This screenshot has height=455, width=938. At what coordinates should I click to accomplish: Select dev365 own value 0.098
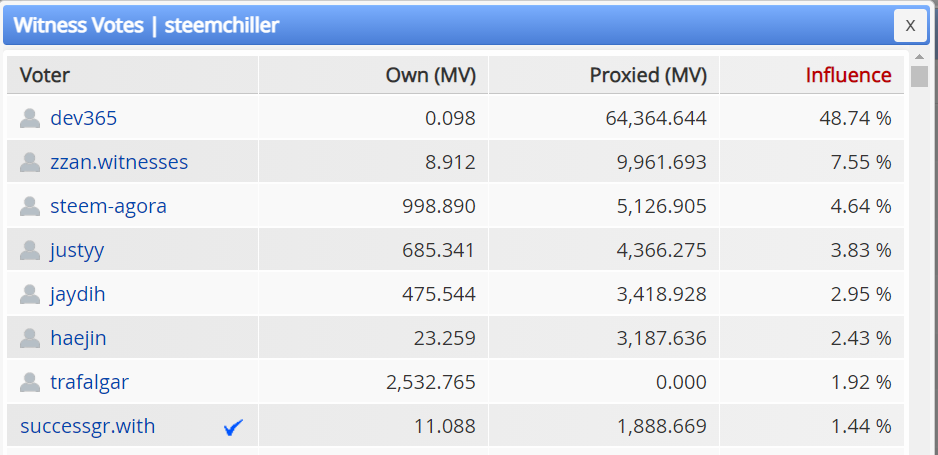(x=450, y=118)
